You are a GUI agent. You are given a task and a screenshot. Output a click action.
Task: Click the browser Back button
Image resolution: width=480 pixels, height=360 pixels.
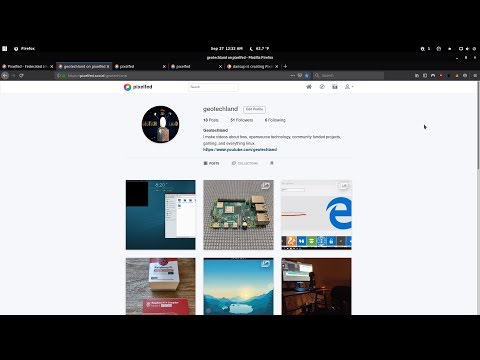click(x=5, y=76)
